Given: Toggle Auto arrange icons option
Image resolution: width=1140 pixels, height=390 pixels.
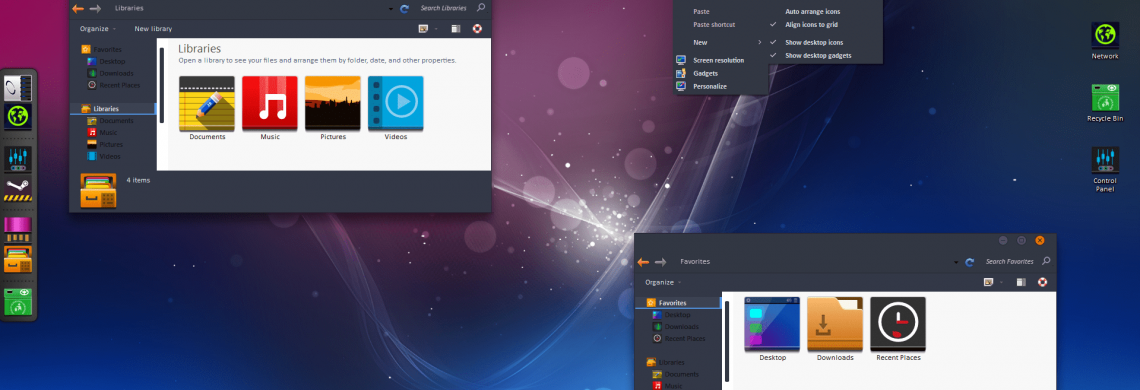Looking at the screenshot, I should pos(813,12).
